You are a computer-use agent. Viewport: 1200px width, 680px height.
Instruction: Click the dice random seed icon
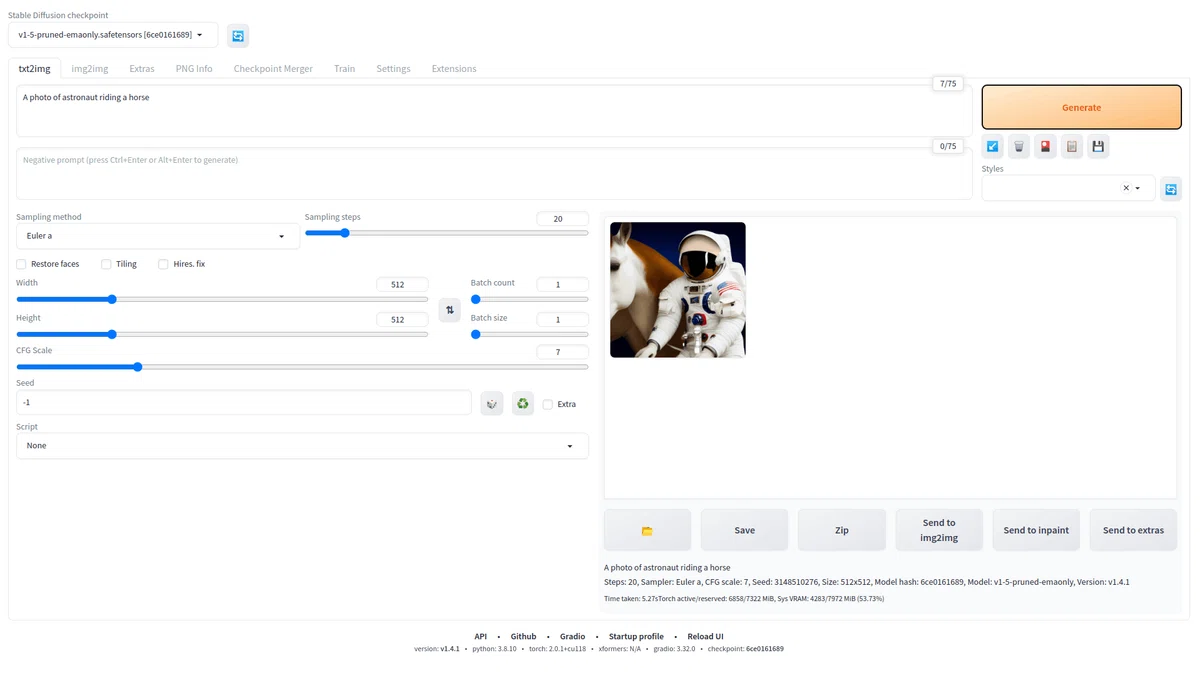click(x=491, y=403)
